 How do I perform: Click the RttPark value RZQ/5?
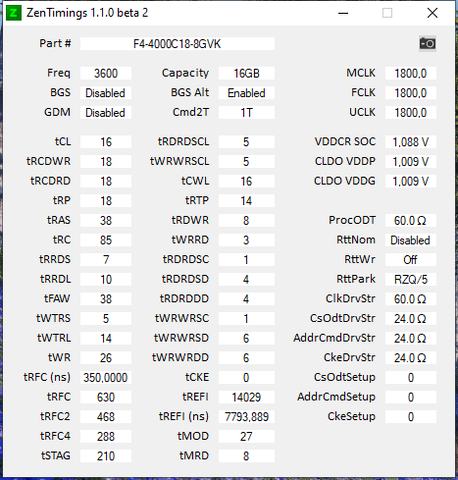(x=411, y=279)
